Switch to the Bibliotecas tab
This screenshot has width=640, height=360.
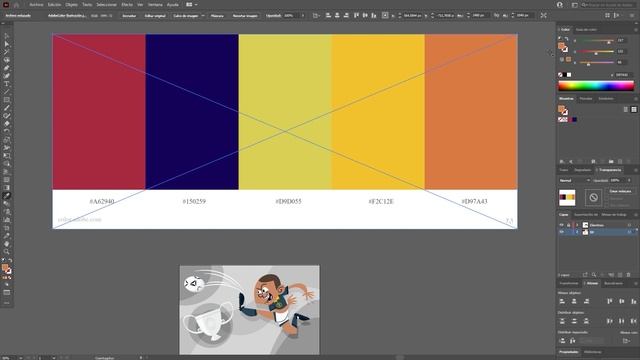coord(592,352)
